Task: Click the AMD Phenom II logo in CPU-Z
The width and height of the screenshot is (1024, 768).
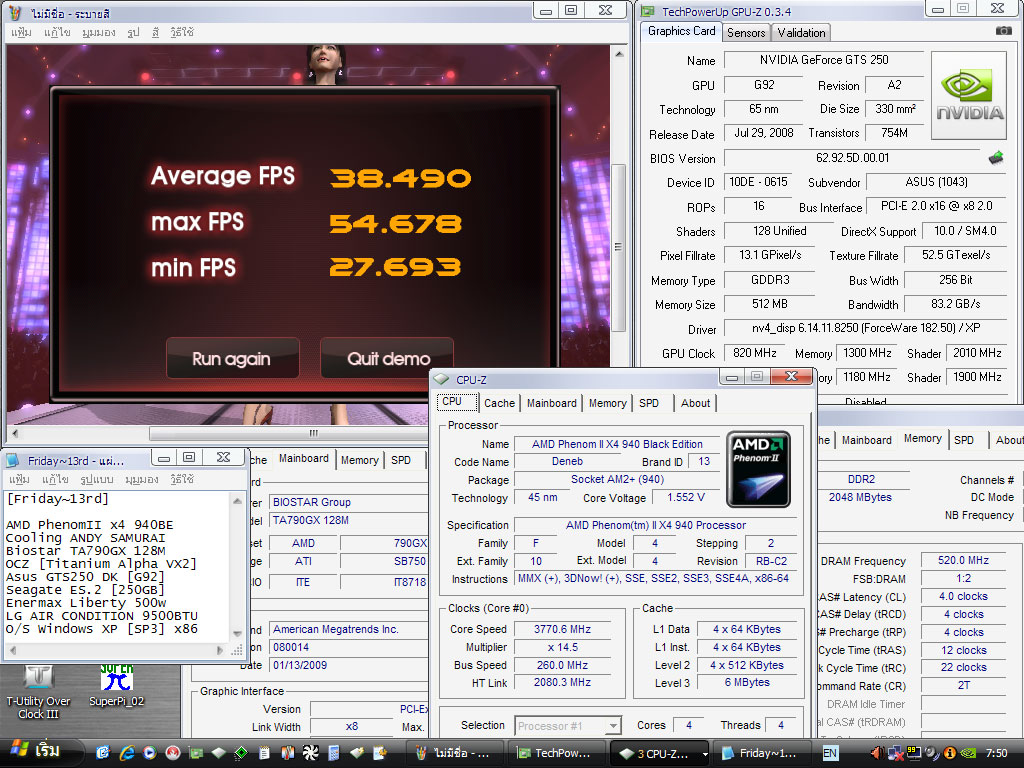Action: tap(758, 468)
